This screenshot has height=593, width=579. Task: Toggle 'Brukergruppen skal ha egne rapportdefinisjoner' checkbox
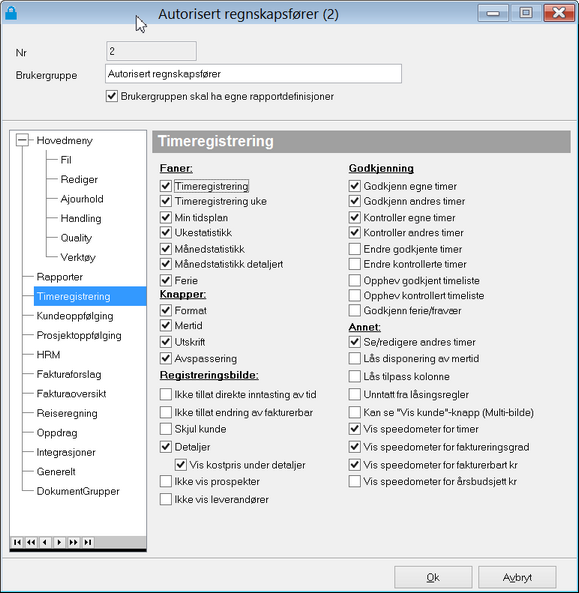click(112, 96)
